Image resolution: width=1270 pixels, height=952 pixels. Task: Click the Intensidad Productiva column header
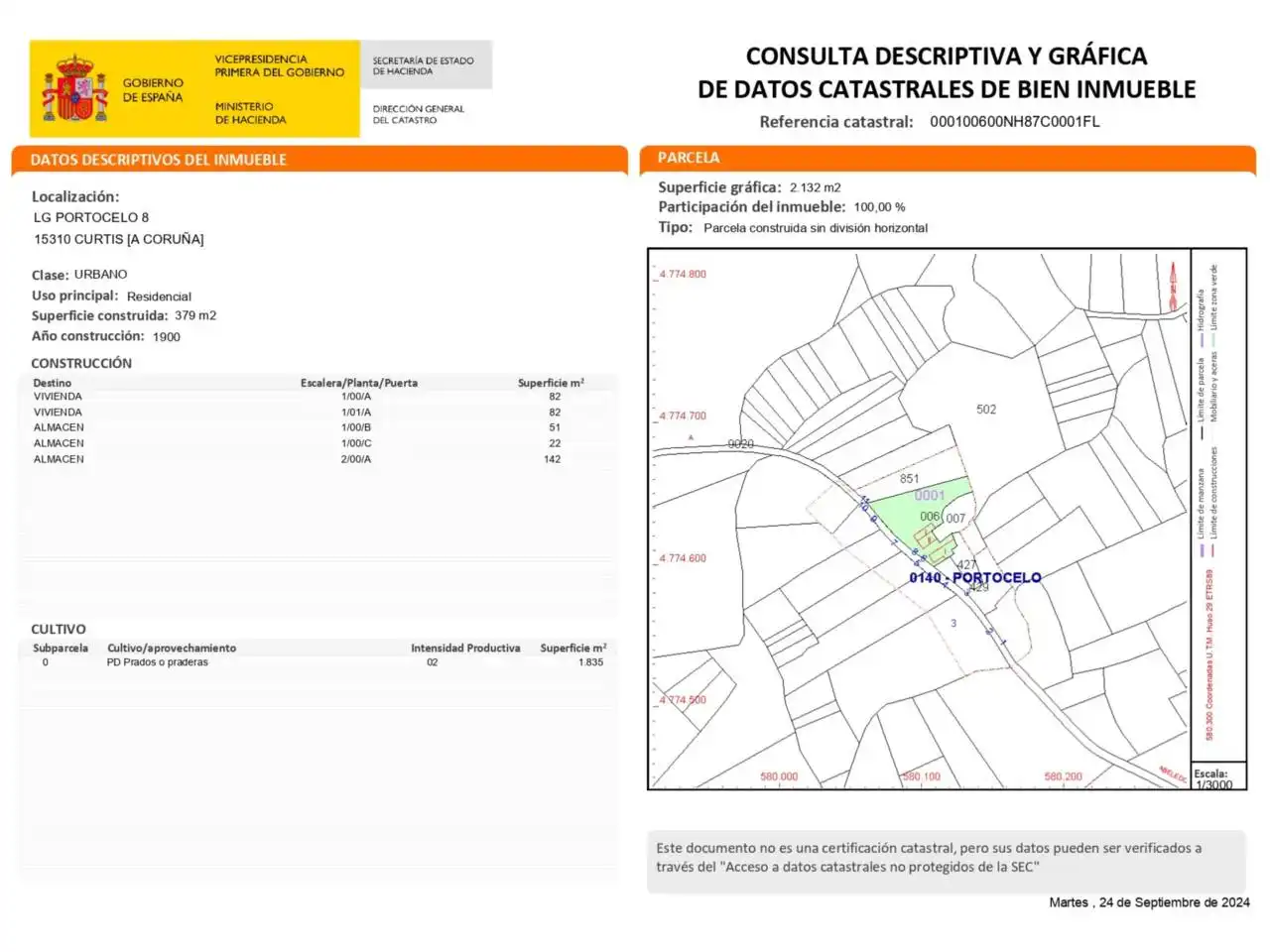point(465,649)
